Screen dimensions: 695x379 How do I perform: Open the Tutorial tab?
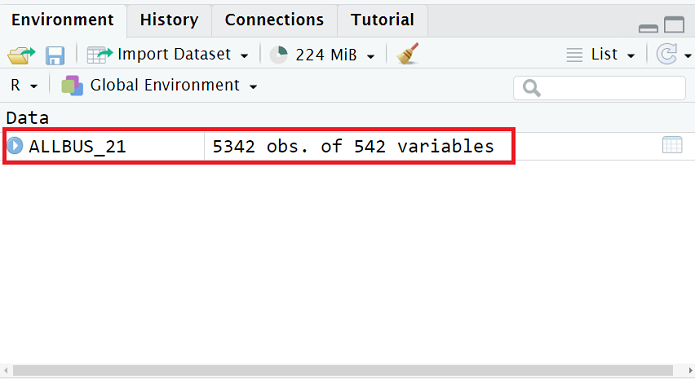(383, 20)
